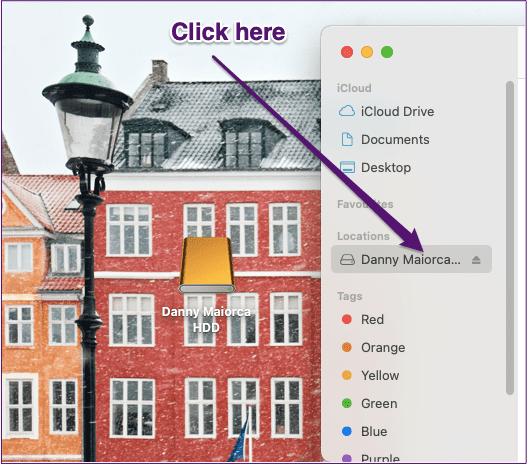Click the Green tag dot
Screen dimensions: 527x464
point(347,403)
